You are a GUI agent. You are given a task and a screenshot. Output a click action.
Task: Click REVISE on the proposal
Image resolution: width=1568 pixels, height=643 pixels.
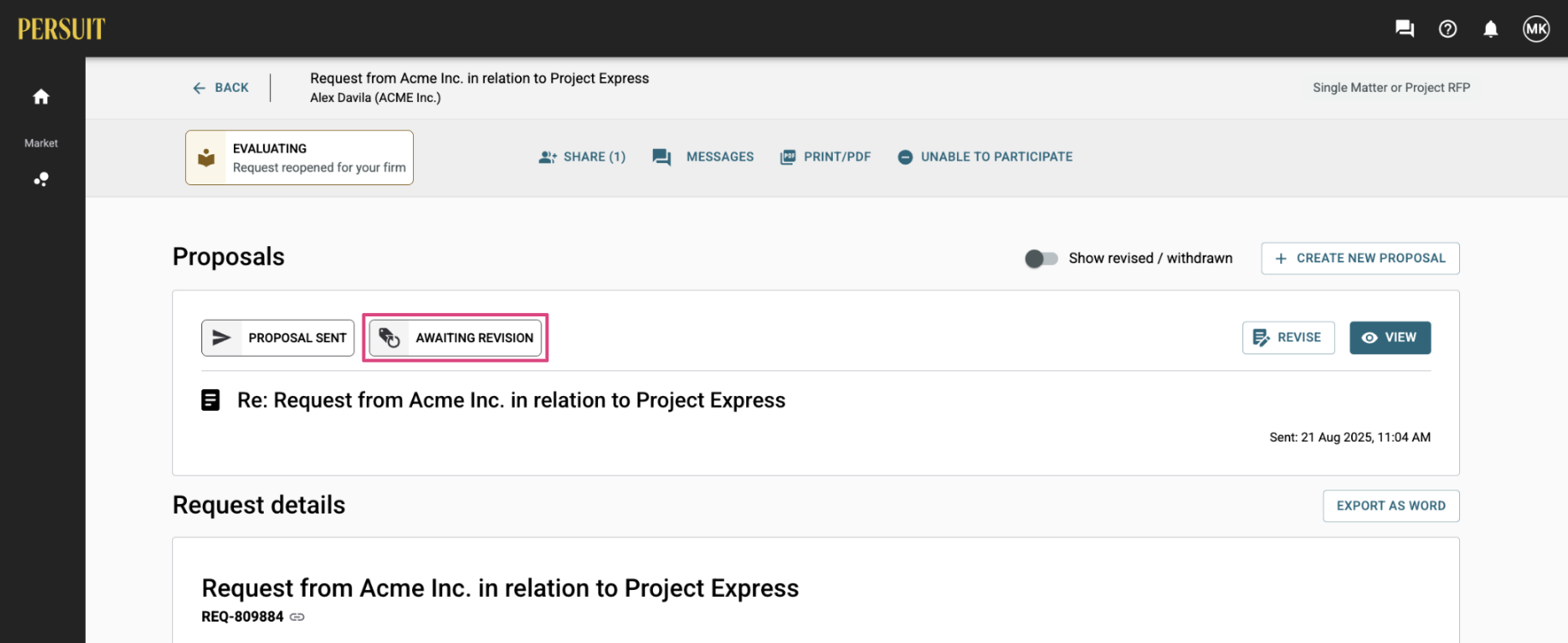click(x=1288, y=338)
